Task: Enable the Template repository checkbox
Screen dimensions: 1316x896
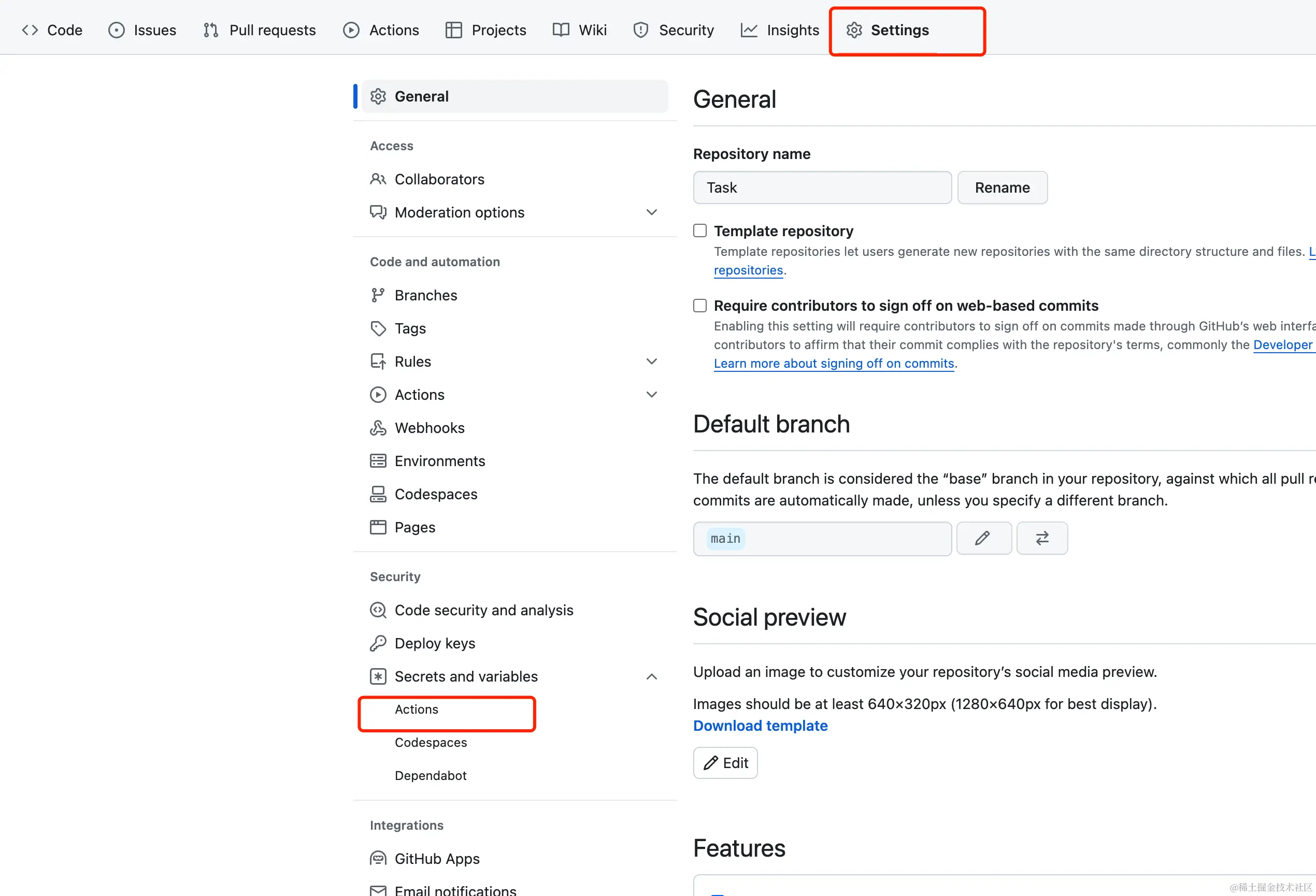Action: coord(700,231)
